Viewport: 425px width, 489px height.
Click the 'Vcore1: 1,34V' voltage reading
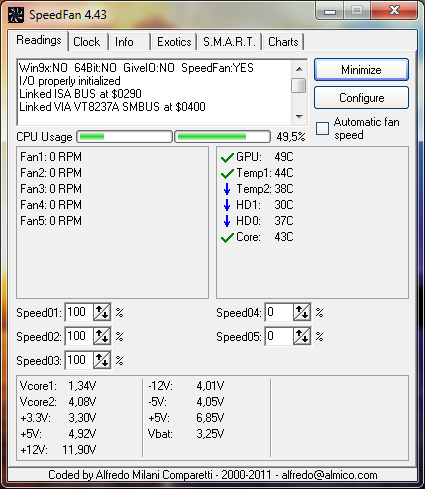(x=58, y=386)
